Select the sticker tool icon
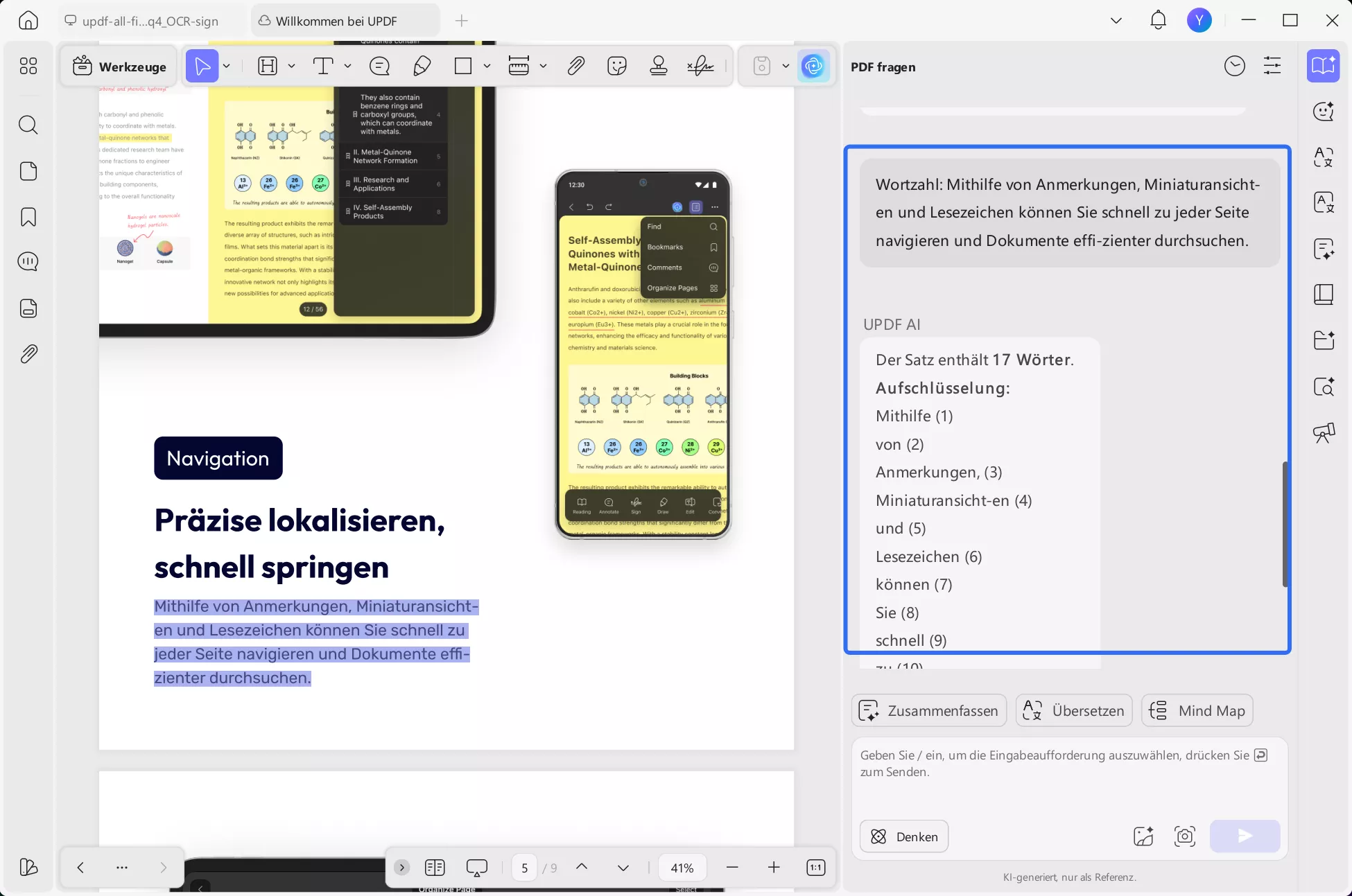 (616, 67)
